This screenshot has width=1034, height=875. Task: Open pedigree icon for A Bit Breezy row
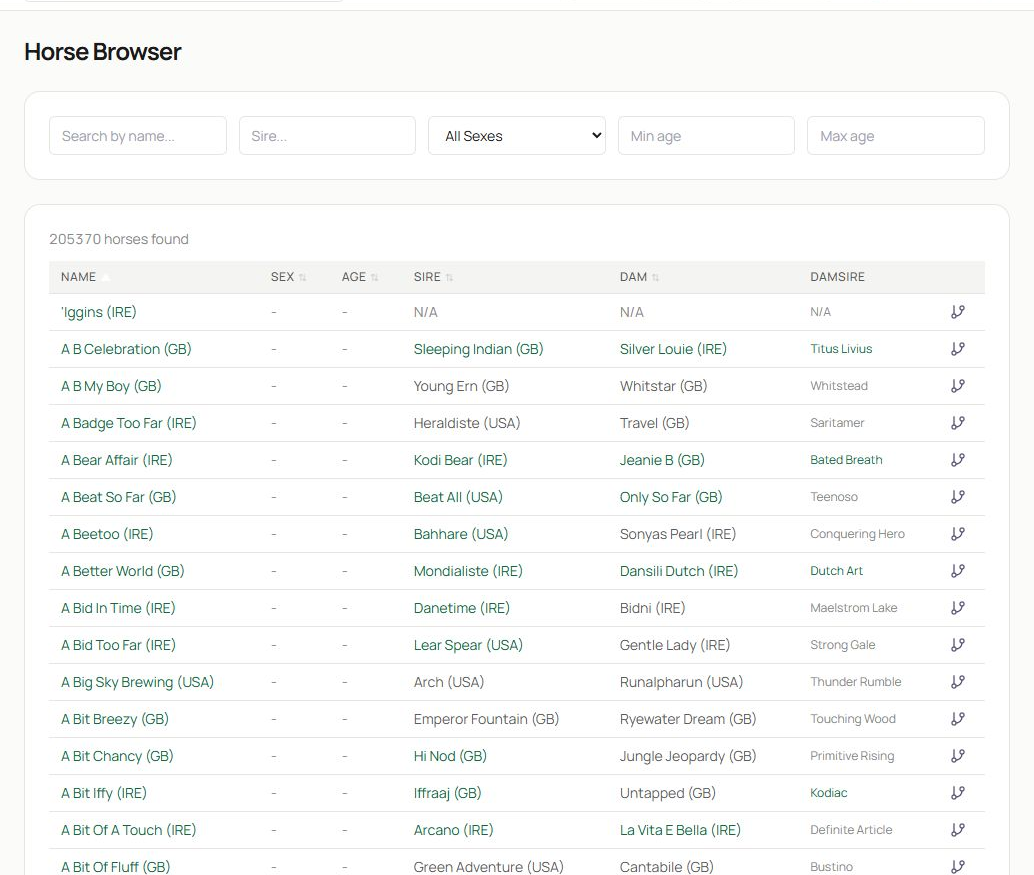(x=958, y=718)
